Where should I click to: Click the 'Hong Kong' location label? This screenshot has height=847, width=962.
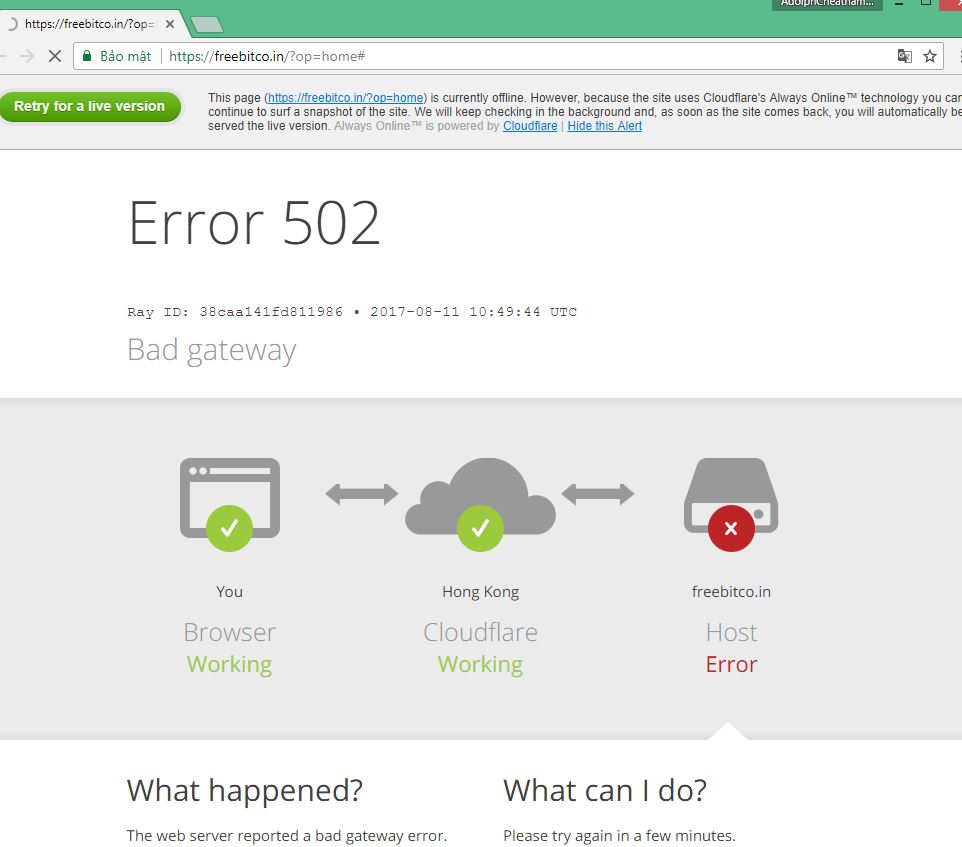(480, 592)
